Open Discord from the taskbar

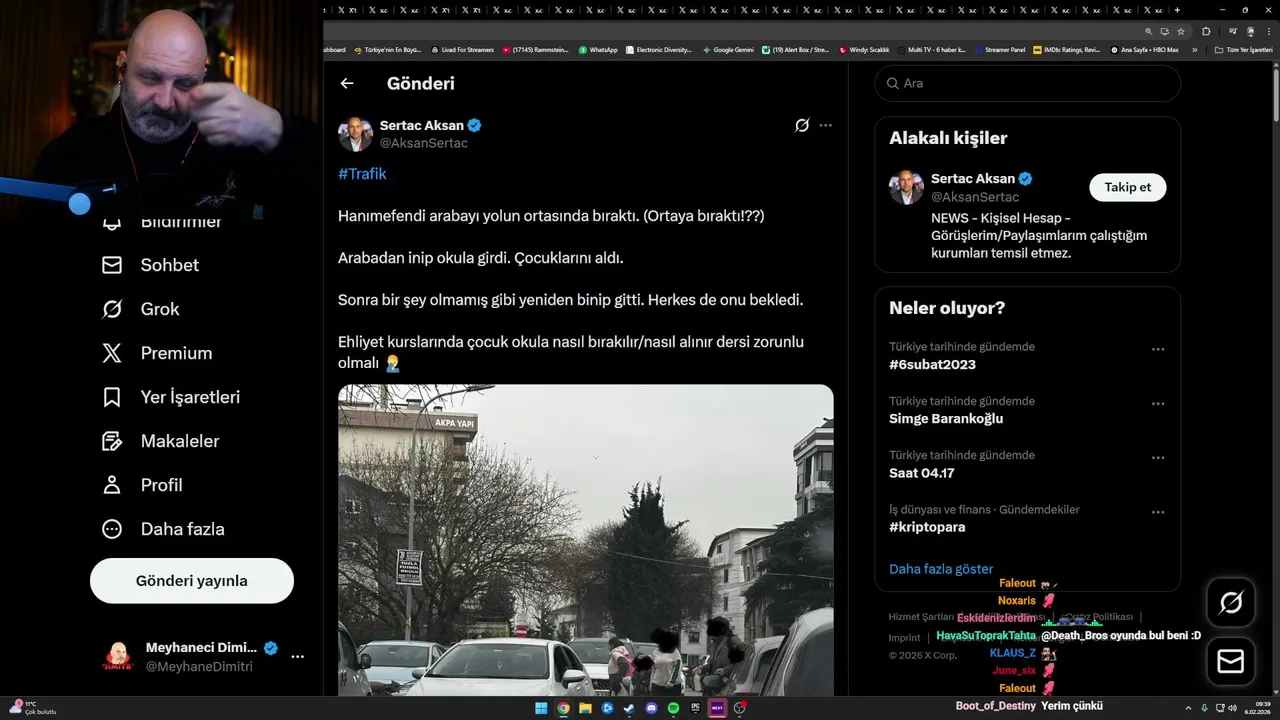pyautogui.click(x=651, y=708)
